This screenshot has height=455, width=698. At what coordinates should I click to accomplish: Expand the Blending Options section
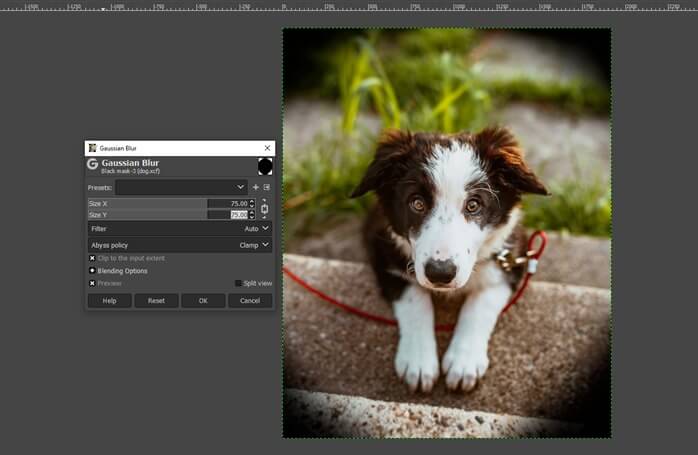click(92, 270)
